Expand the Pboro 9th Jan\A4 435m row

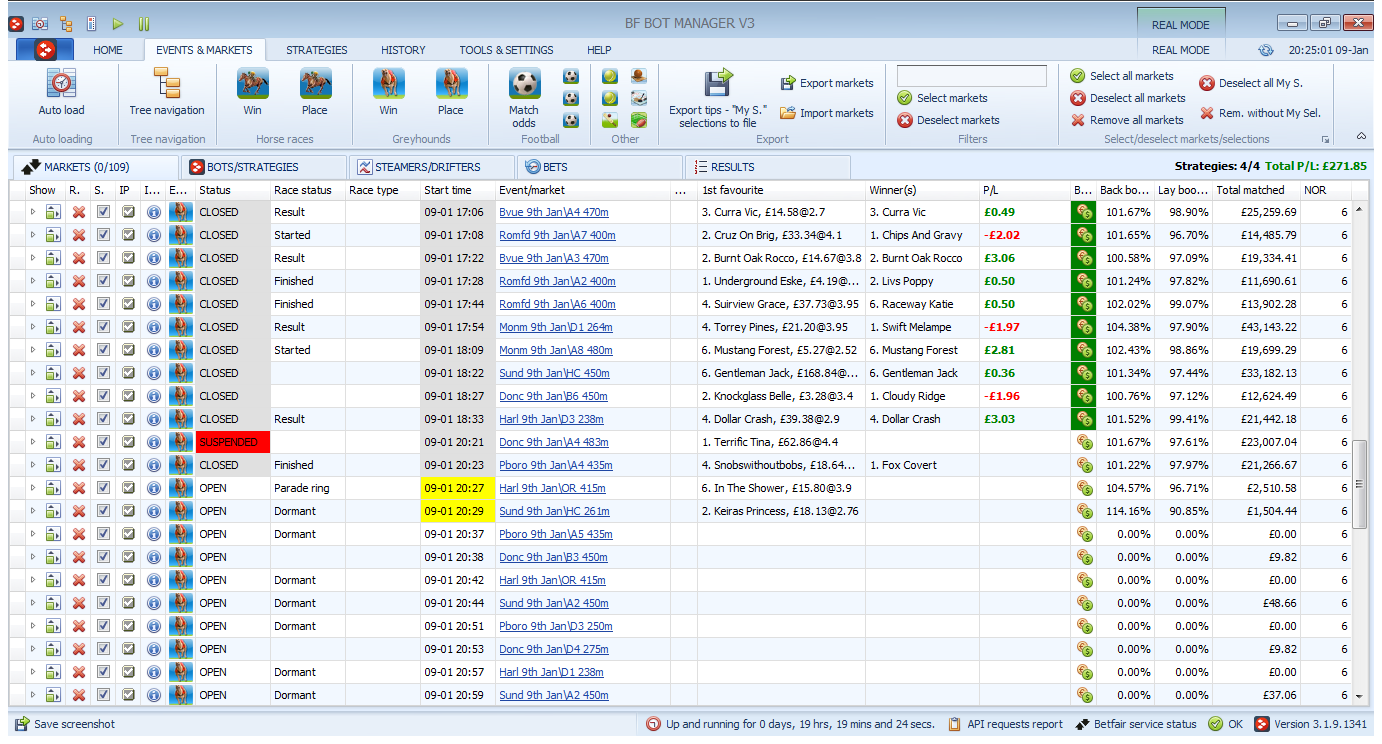coord(32,465)
